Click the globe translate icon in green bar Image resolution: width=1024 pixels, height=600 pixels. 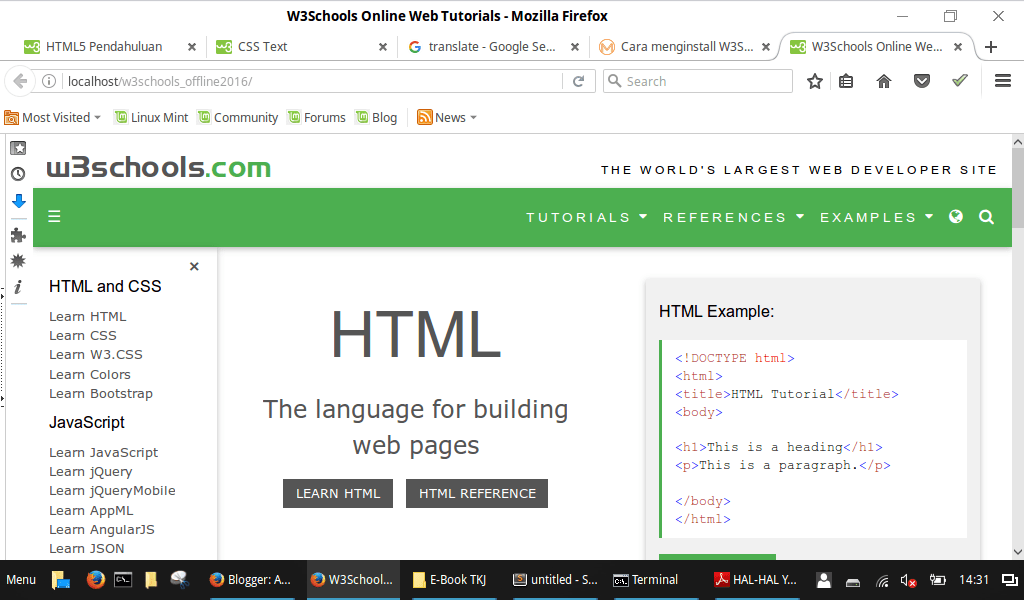click(956, 217)
